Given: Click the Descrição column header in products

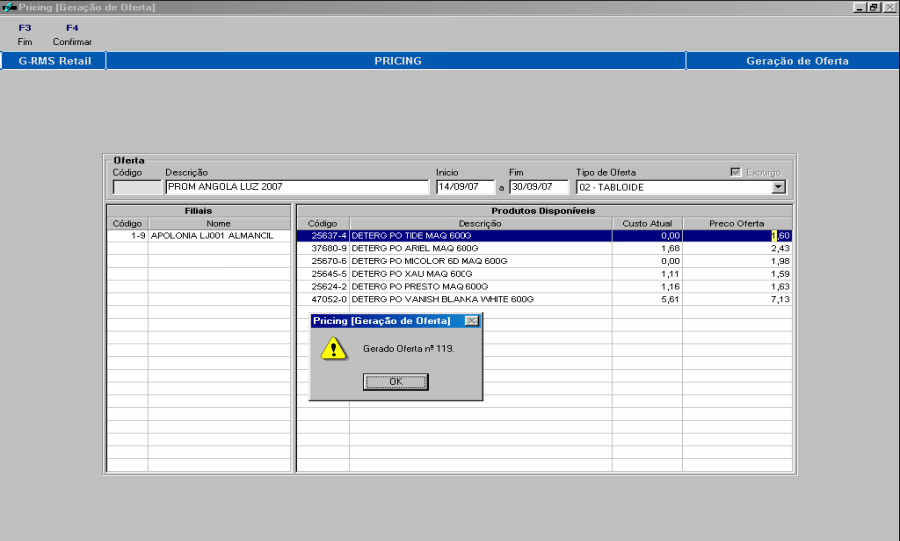Looking at the screenshot, I should tap(480, 224).
